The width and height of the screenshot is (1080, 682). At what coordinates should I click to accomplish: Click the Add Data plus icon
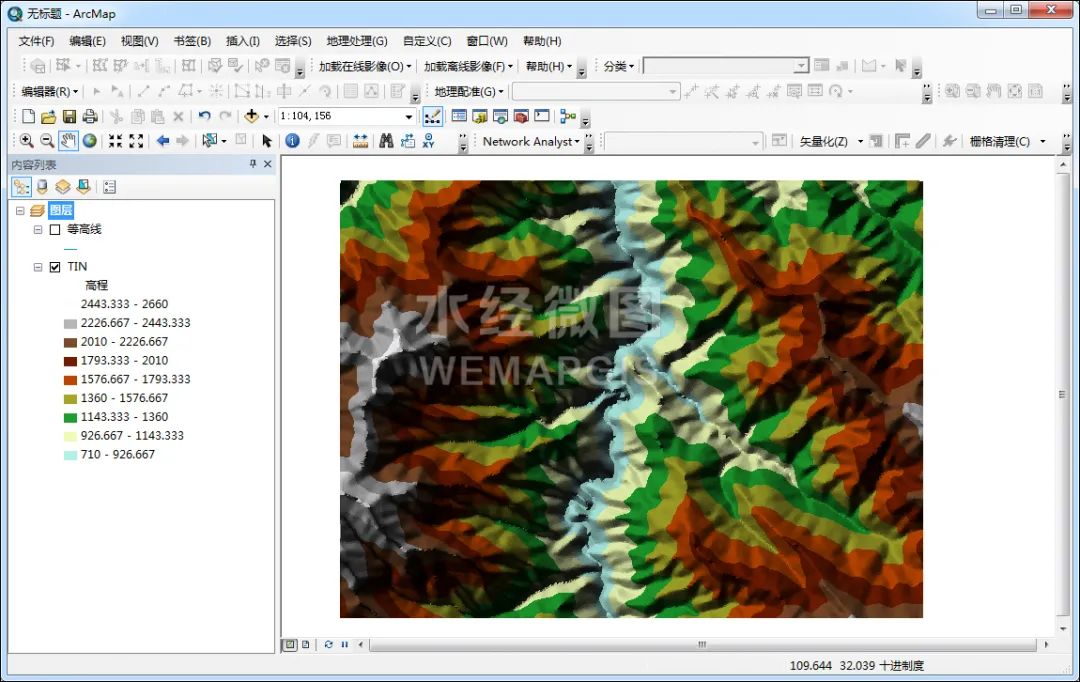[x=251, y=116]
